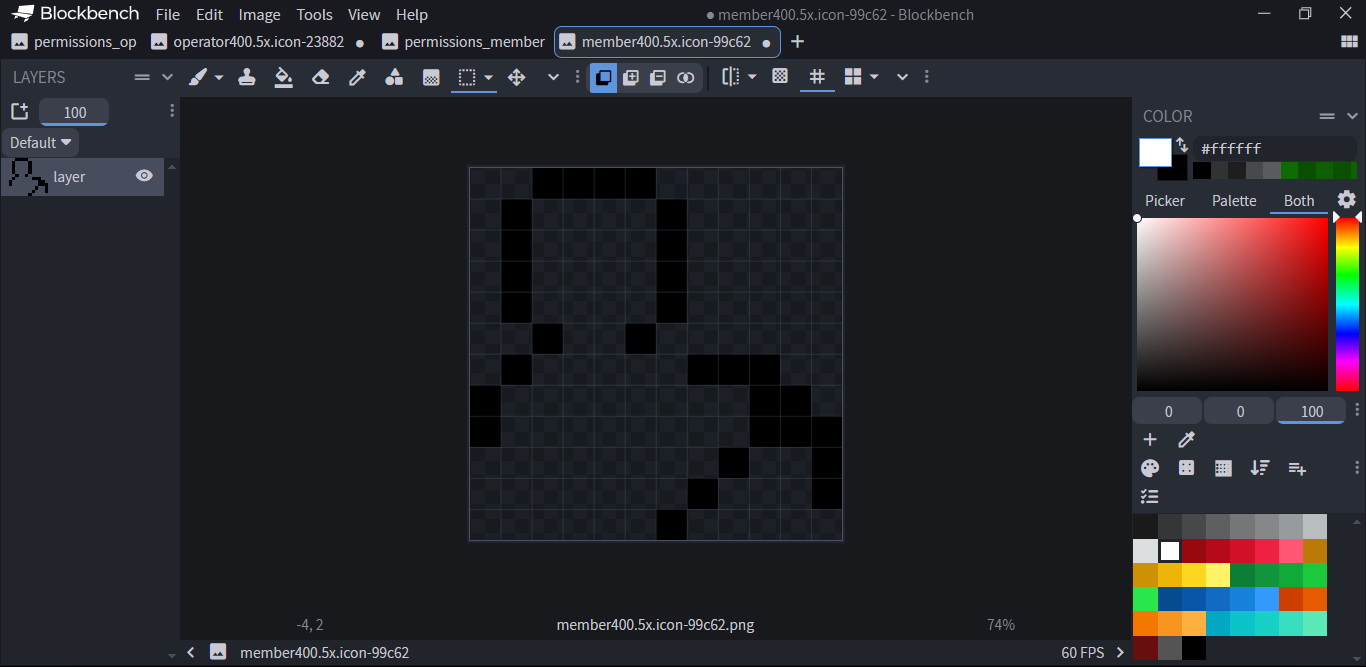Open mirror painting options dropdown
The image size is (1366, 667).
(752, 77)
